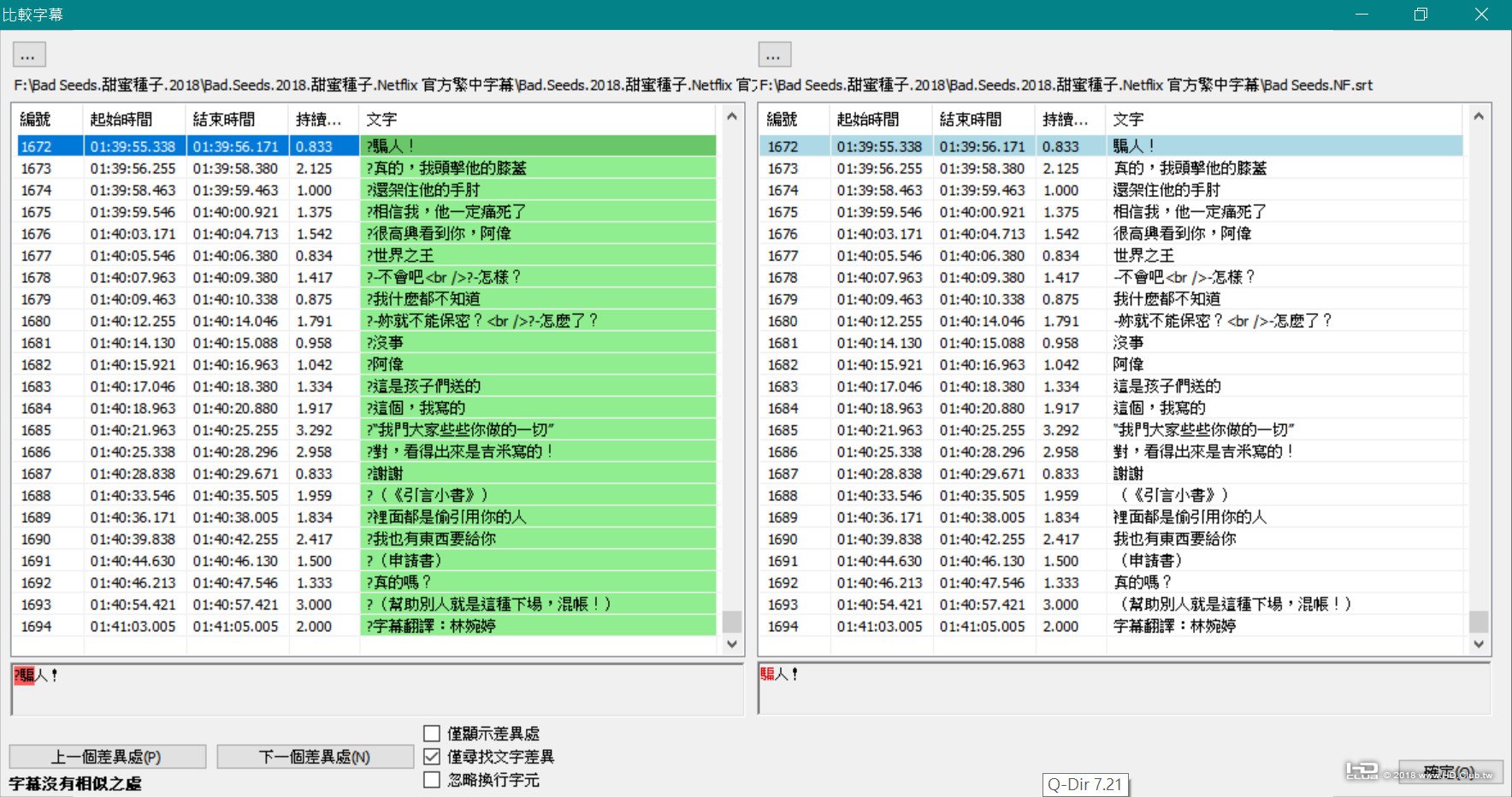Open the browse button for the second subtitle file

(774, 55)
